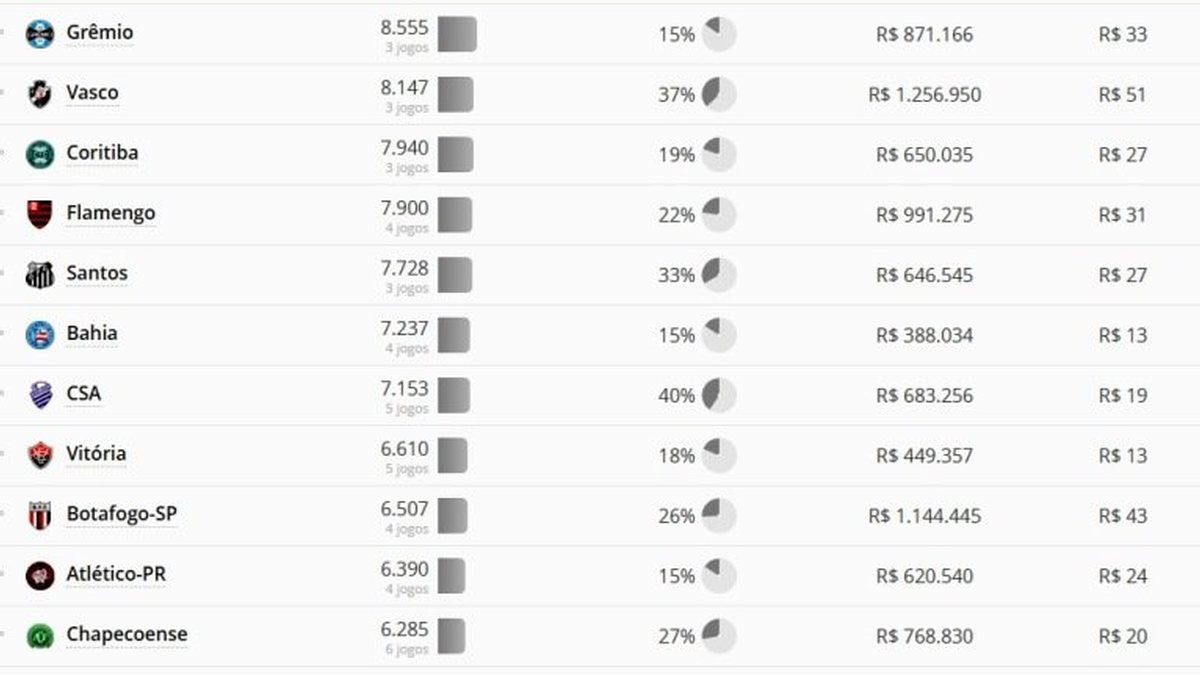Click the Vitória club crest icon
The height and width of the screenshot is (675, 1200).
click(x=40, y=455)
